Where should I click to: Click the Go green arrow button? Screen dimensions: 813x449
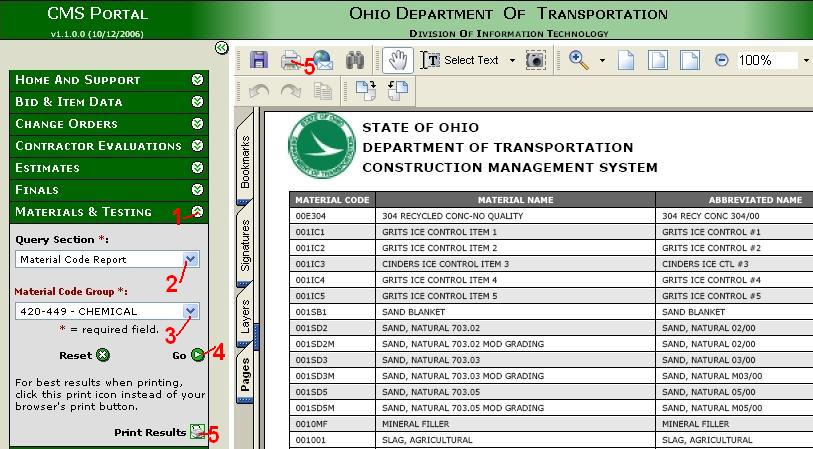point(198,355)
